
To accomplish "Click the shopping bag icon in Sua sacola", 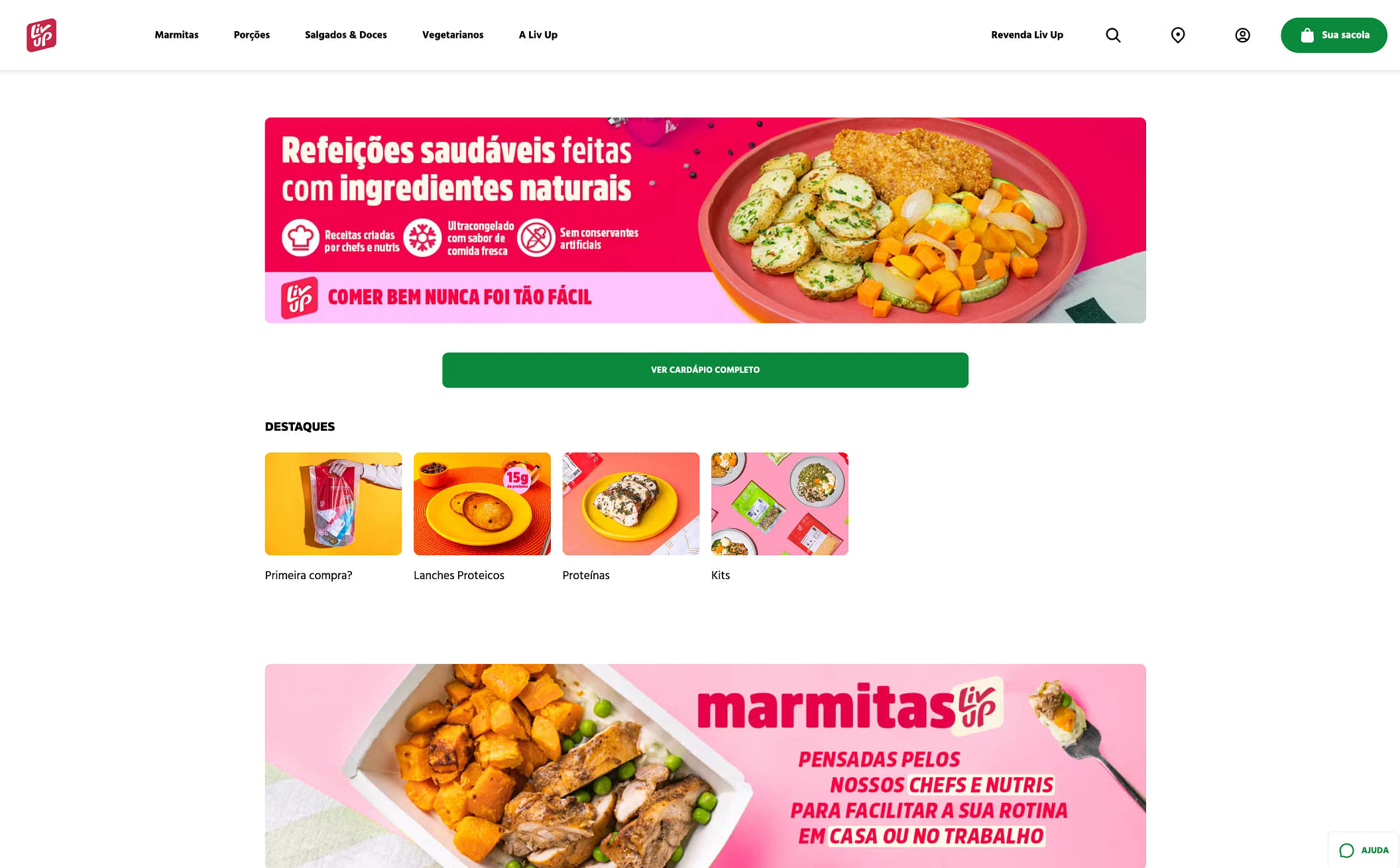I will 1307,35.
